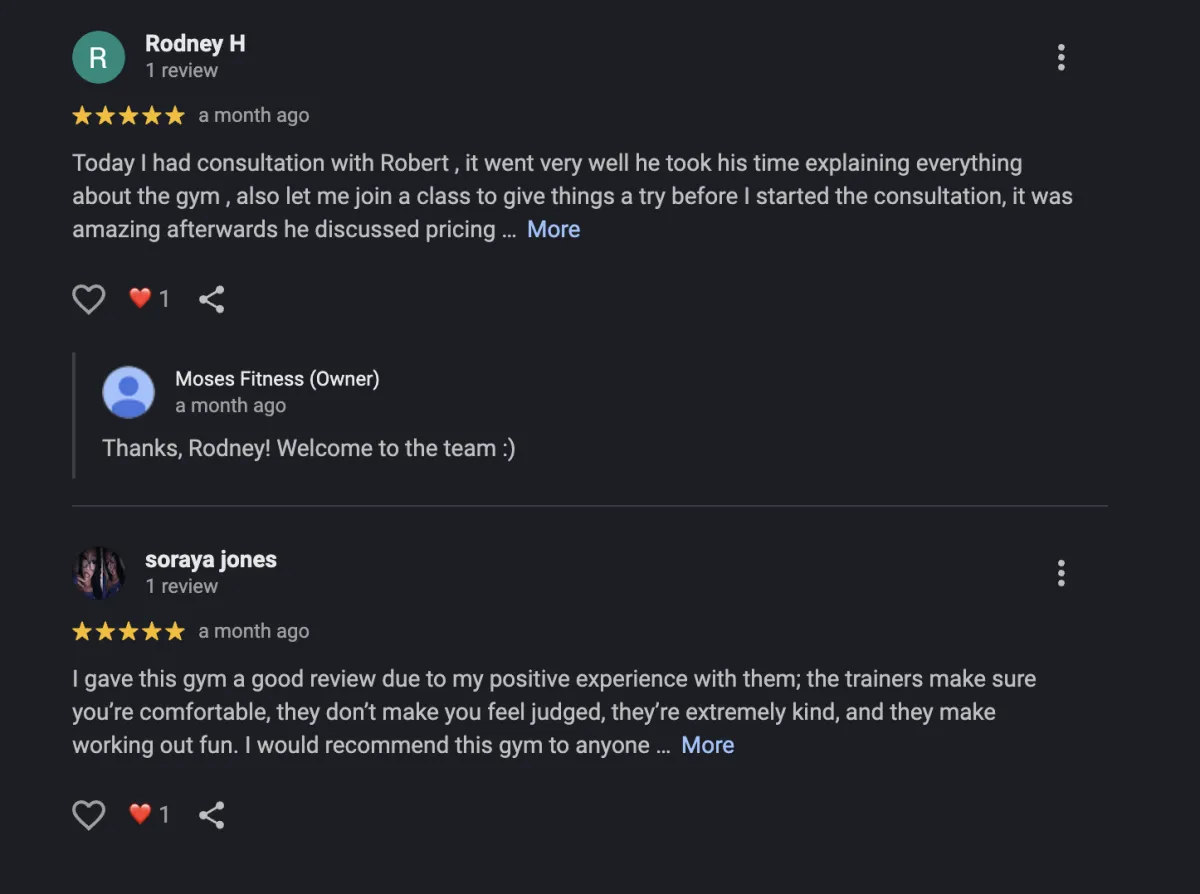Click Rodney H's green avatar
Image resolution: width=1200 pixels, height=894 pixels.
[98, 58]
